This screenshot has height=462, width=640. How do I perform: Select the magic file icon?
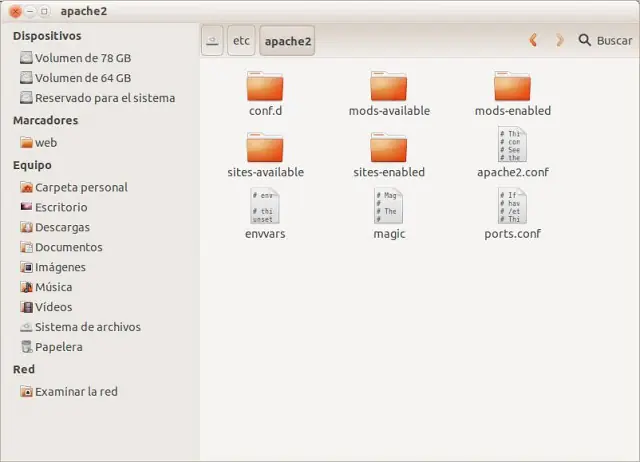pos(389,206)
